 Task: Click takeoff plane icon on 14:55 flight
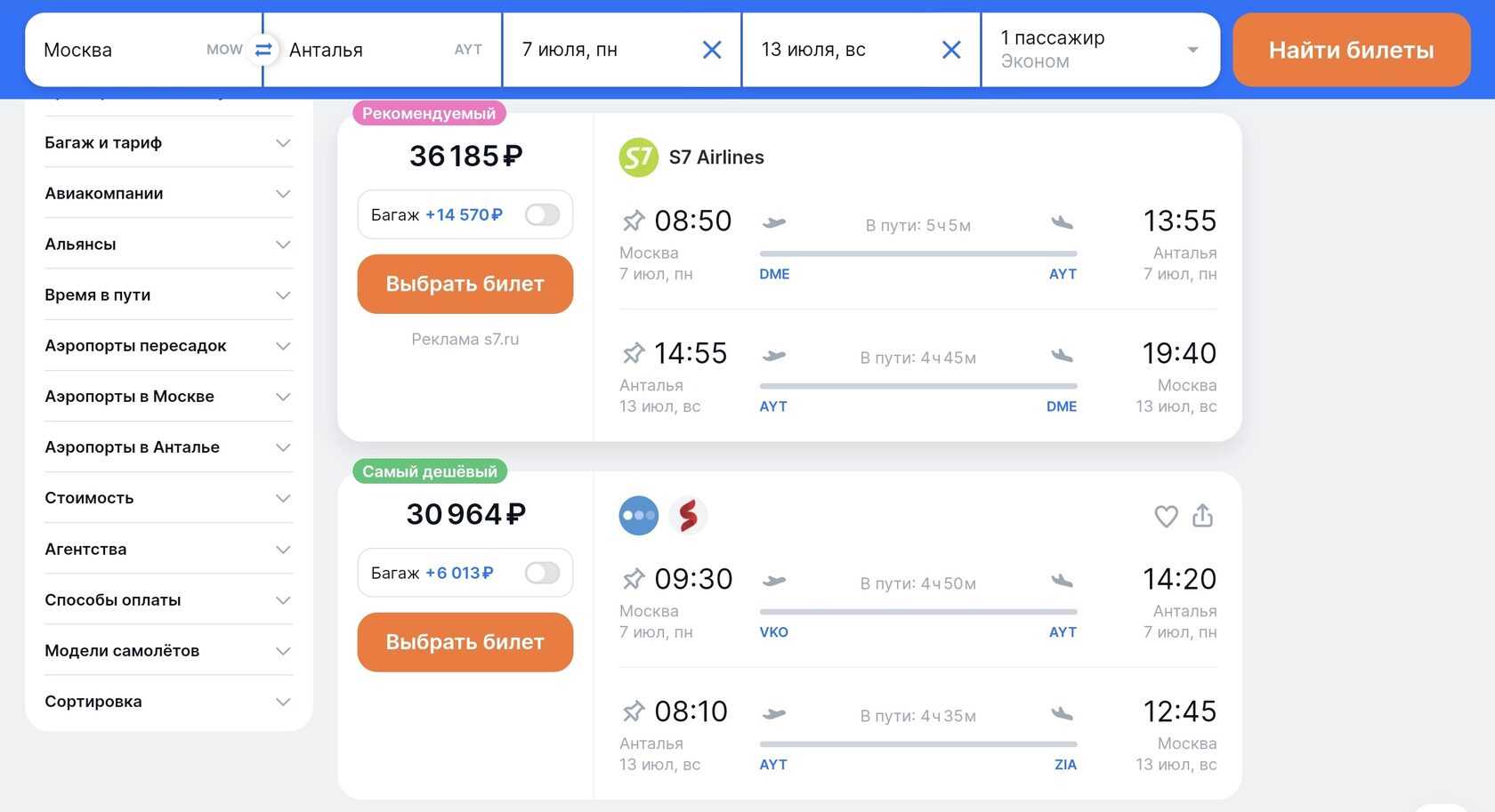pyautogui.click(x=774, y=356)
